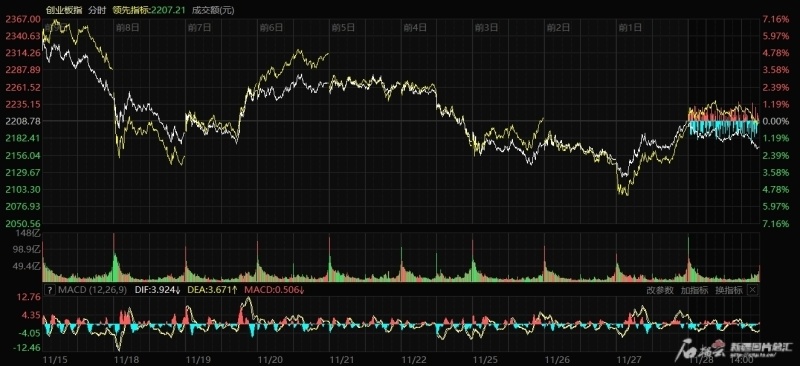Select the 前4日 day marker
Image resolution: width=800 pixels, height=366 pixels.
point(415,28)
